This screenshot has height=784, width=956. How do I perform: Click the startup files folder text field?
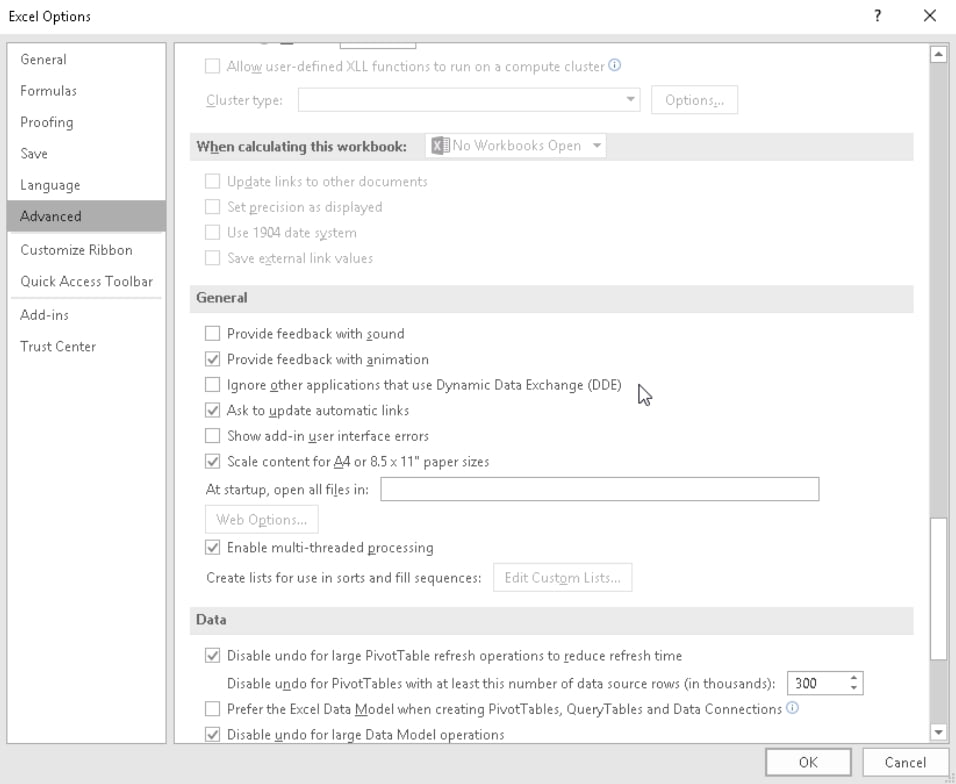[599, 489]
